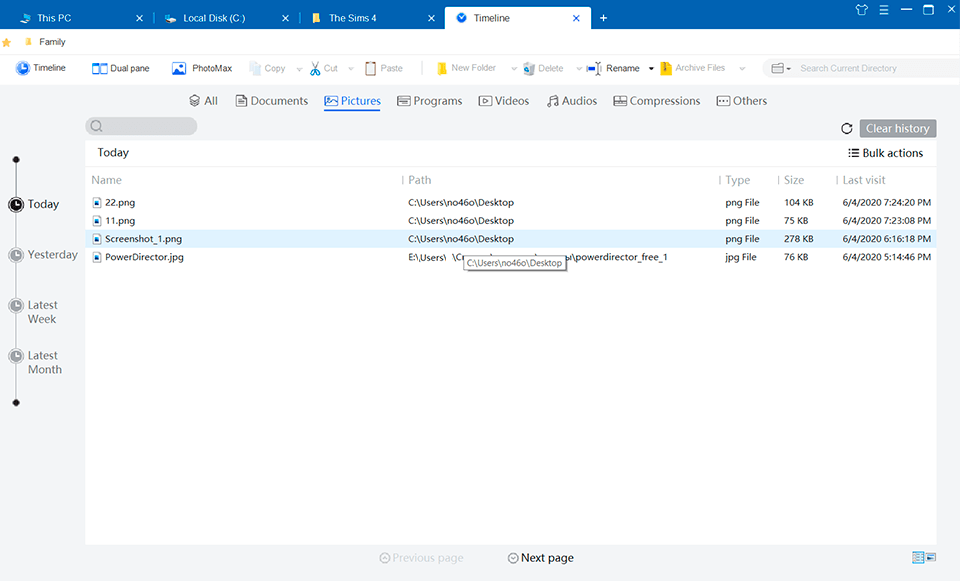Click the refresh icon beside Clear history

[x=847, y=129]
